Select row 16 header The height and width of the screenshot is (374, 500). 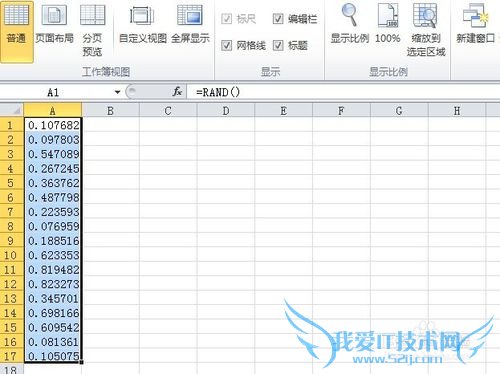(x=12, y=342)
